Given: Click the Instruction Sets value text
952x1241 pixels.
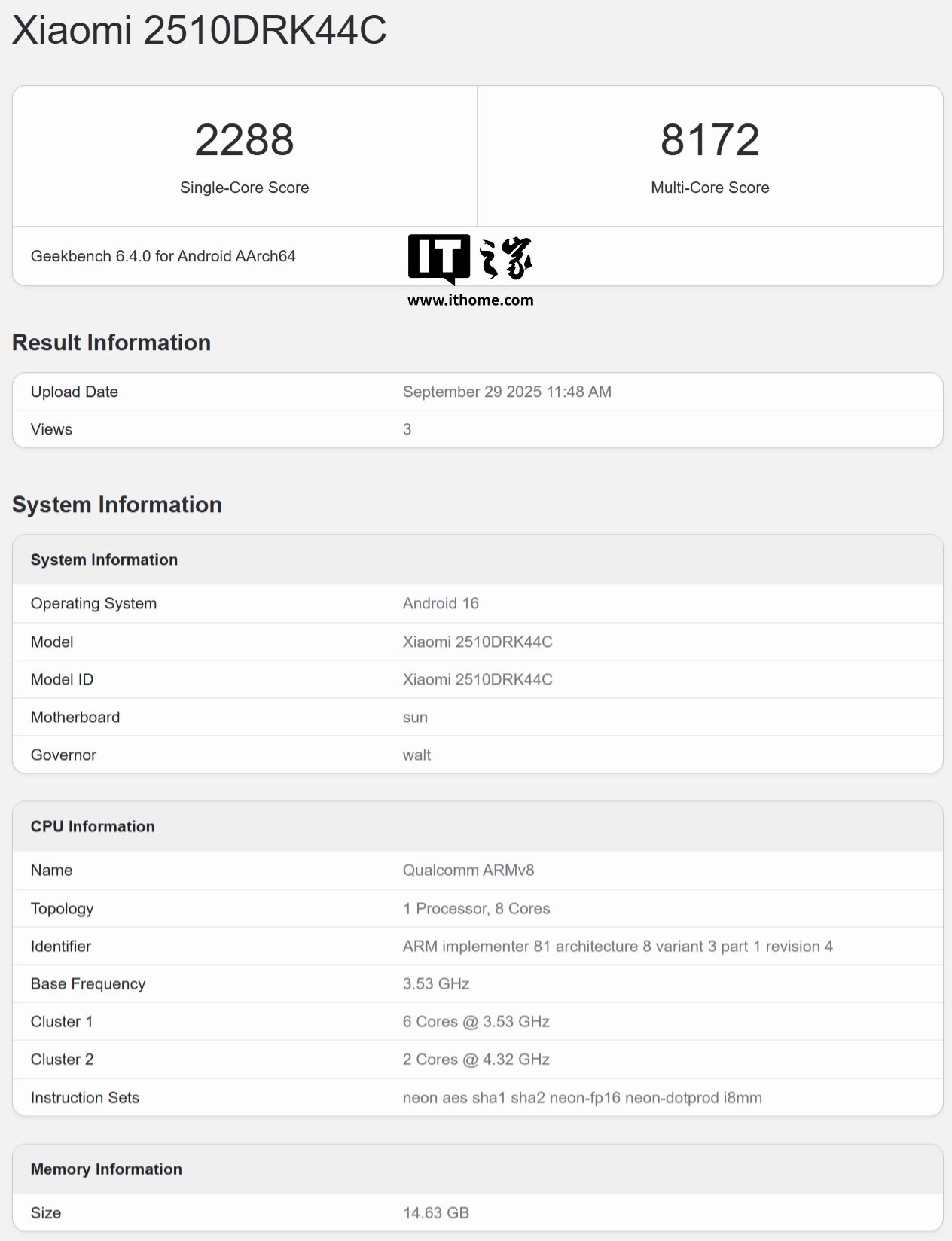Looking at the screenshot, I should [582, 1098].
